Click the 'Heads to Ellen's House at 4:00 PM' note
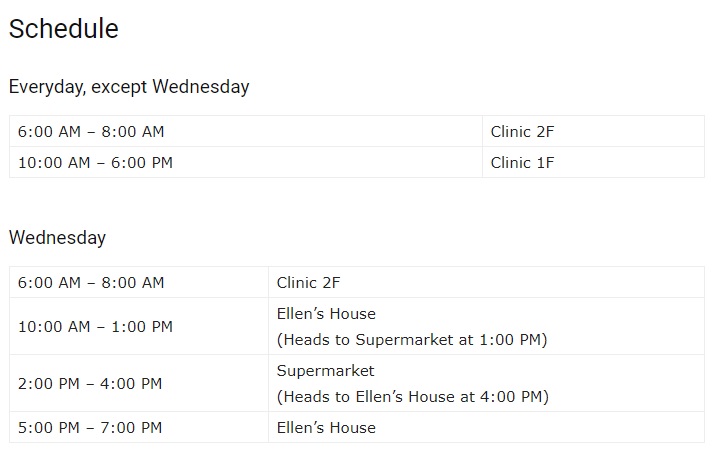 click(412, 397)
